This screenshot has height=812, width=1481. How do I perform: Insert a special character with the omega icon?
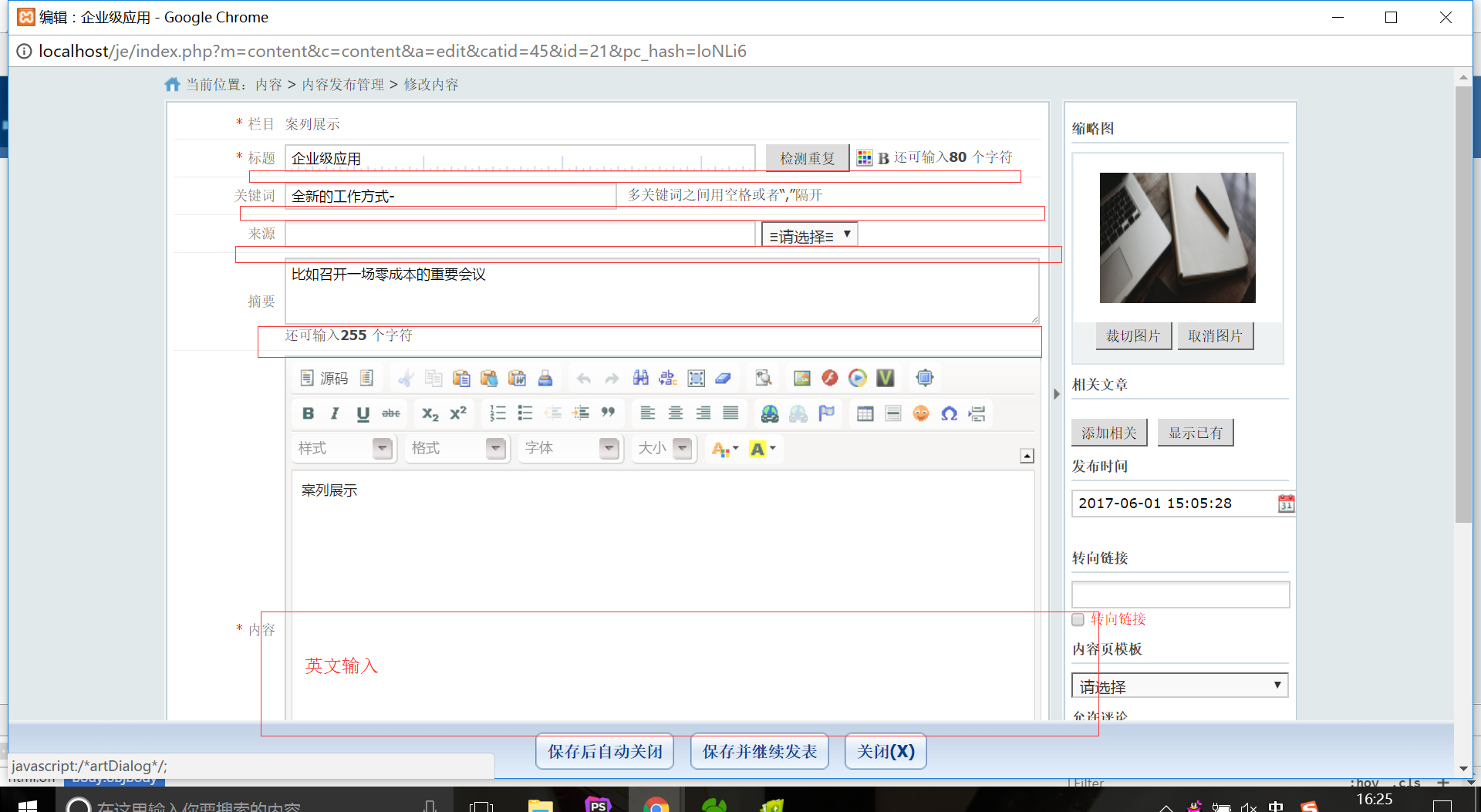click(949, 413)
